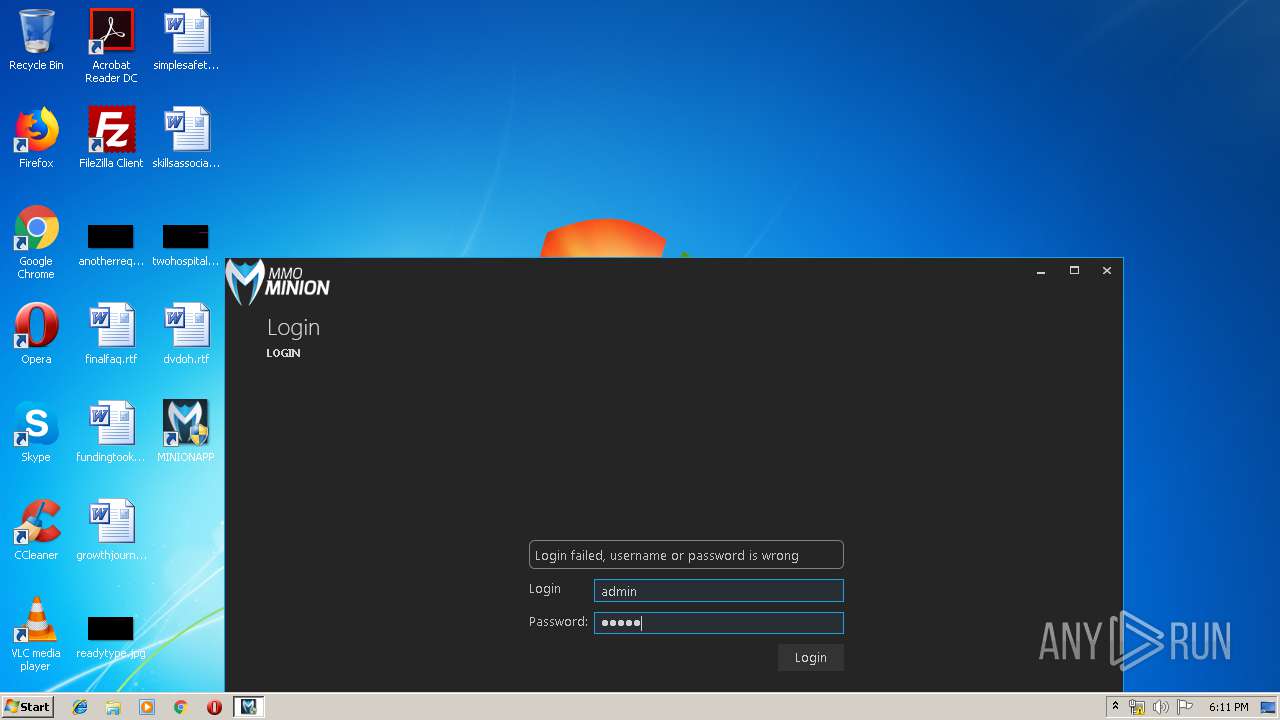Launch Google Chrome desktop shortcut
1280x720 pixels.
36,242
